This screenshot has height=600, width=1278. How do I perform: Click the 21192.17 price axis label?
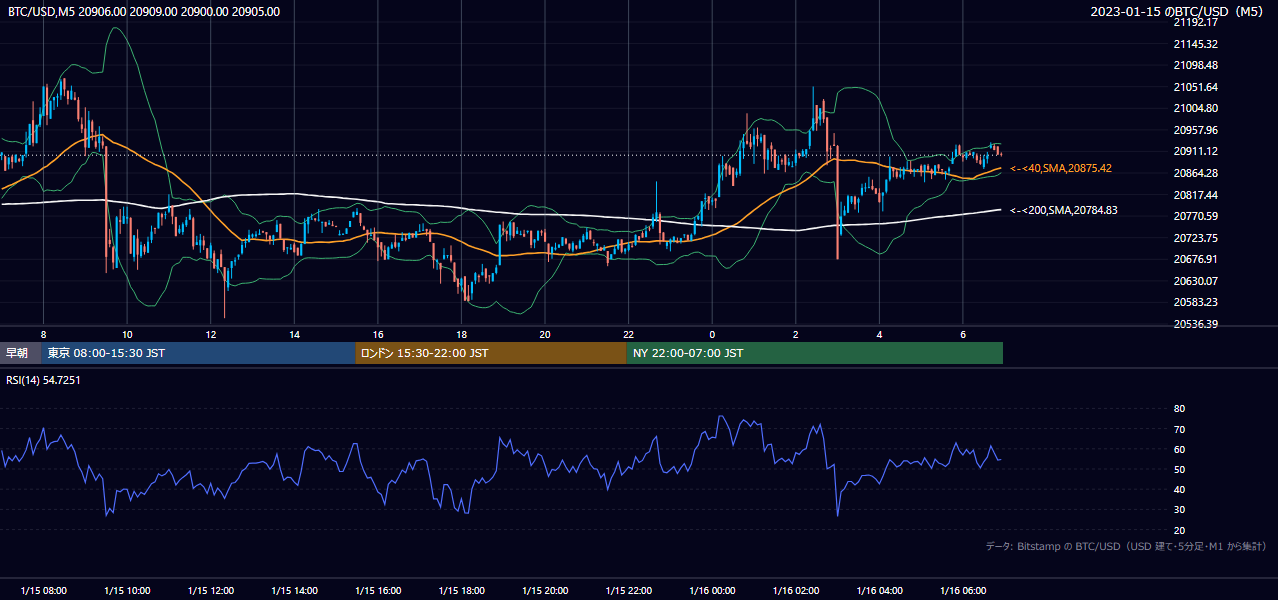click(1195, 22)
